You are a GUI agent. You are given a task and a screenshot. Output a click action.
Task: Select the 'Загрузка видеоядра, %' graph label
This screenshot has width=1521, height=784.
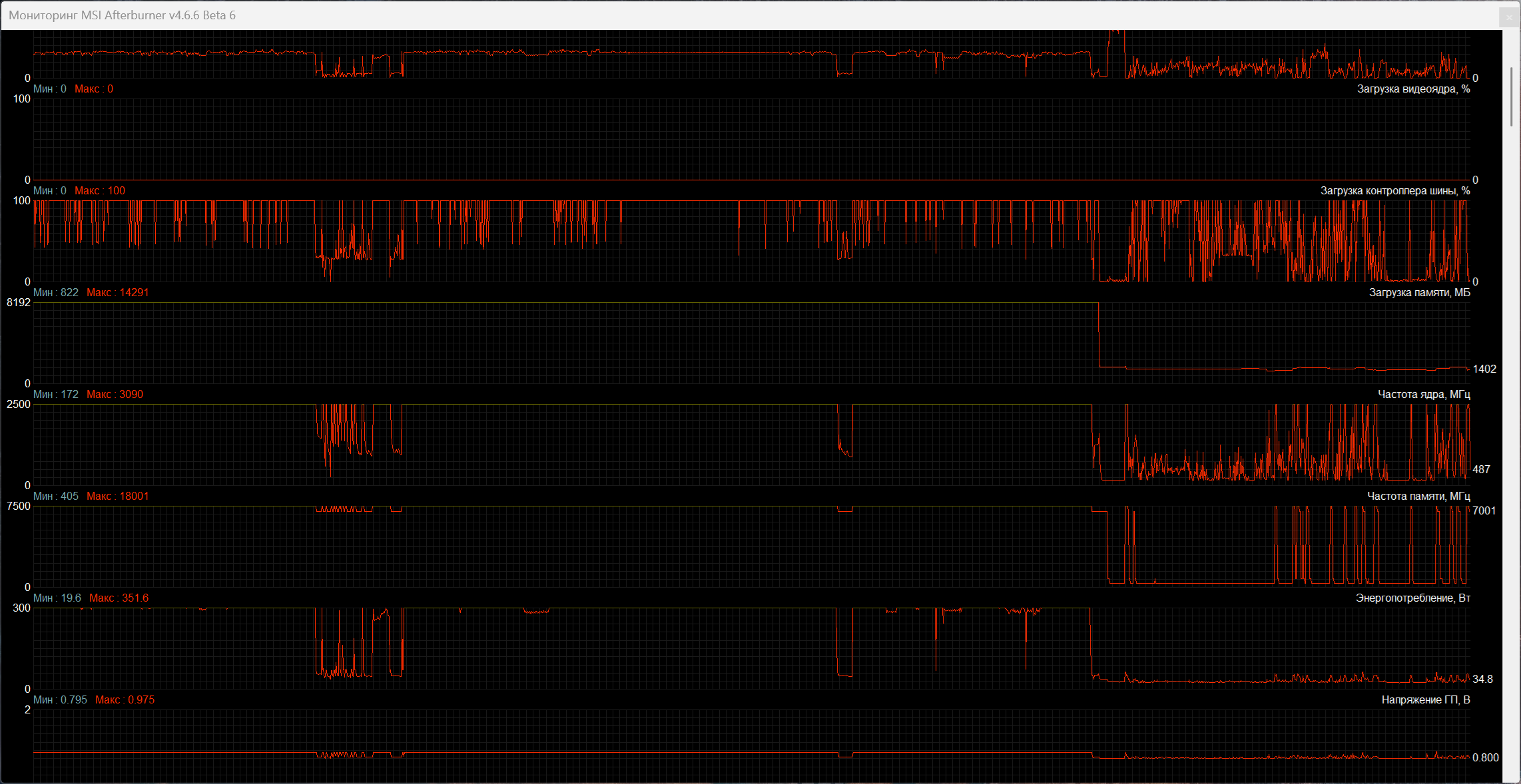coord(1413,89)
